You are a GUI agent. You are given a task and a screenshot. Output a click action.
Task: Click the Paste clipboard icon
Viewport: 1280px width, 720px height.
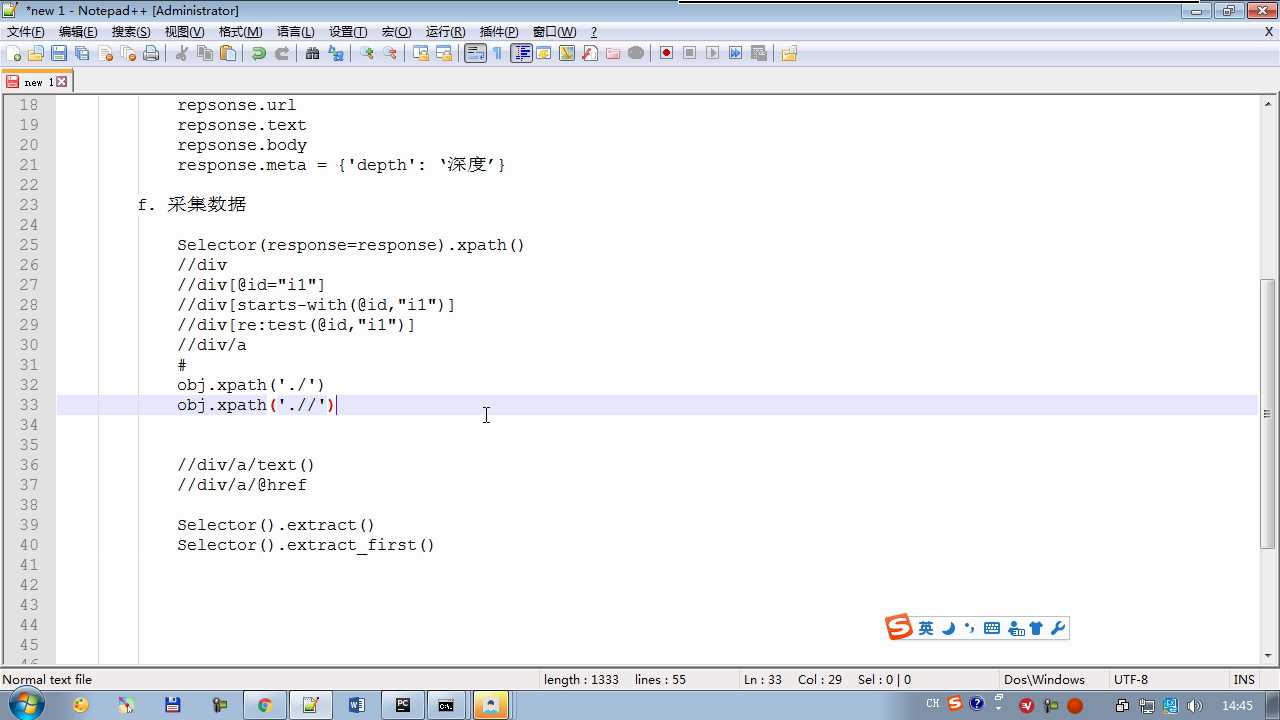tap(228, 54)
